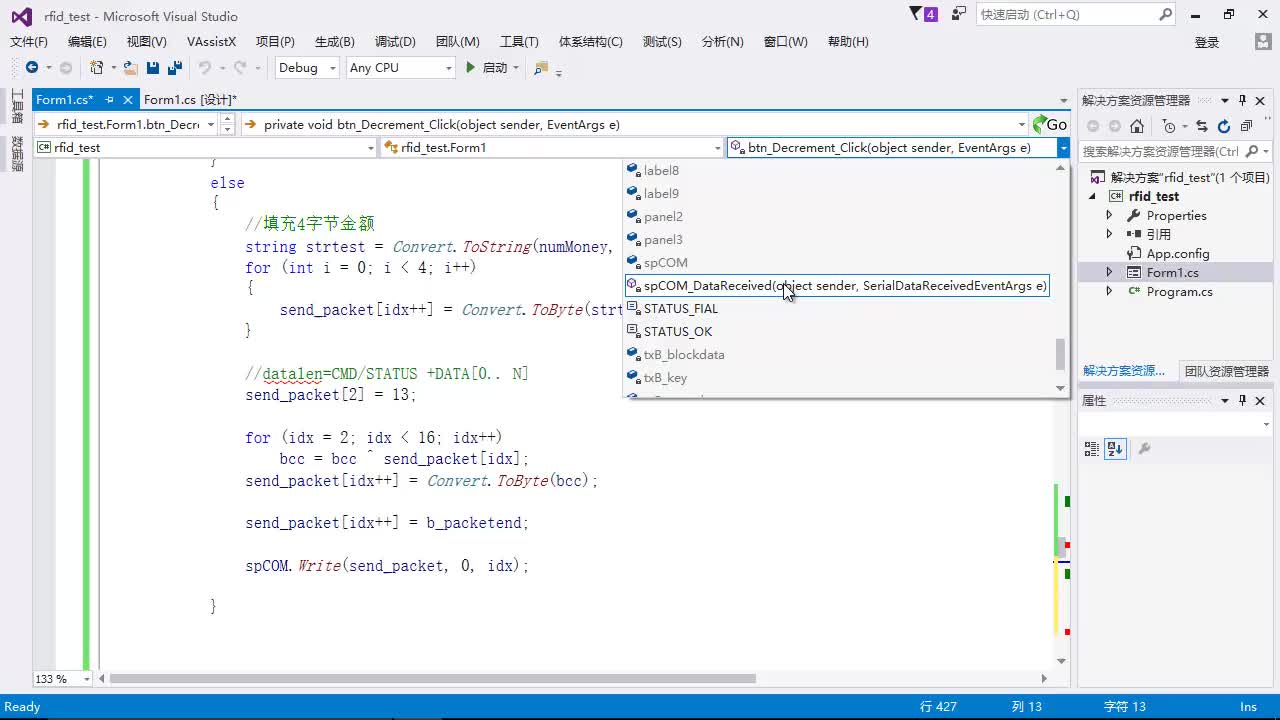Click the Navigate Backward arrow icon

[x=32, y=68]
